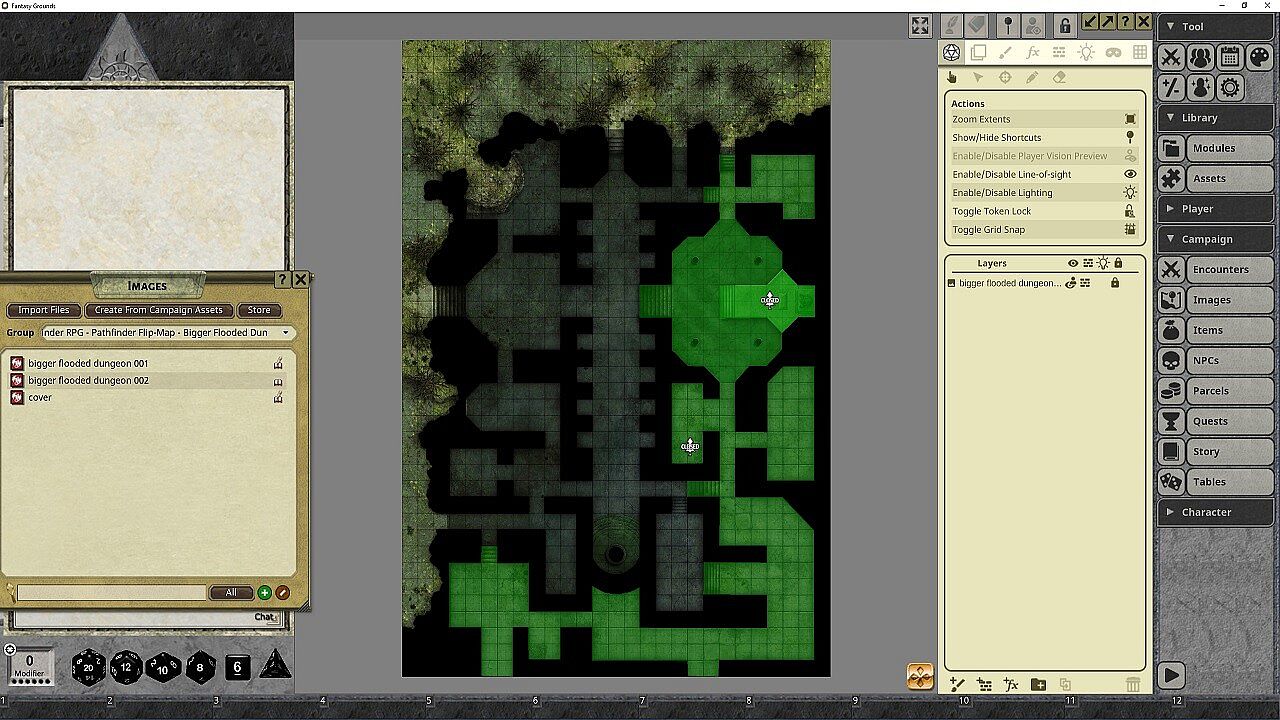The width and height of the screenshot is (1280, 720).
Task: Open the mask tab in image panel
Action: pyautogui.click(x=1113, y=52)
